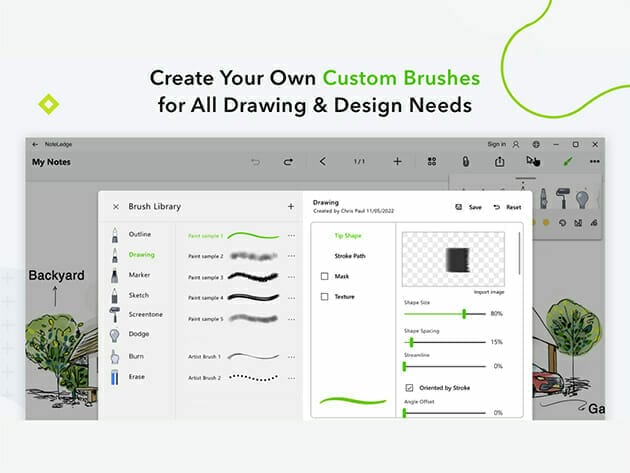Save the custom brush settings
Image resolution: width=630 pixels, height=473 pixels.
click(x=468, y=207)
